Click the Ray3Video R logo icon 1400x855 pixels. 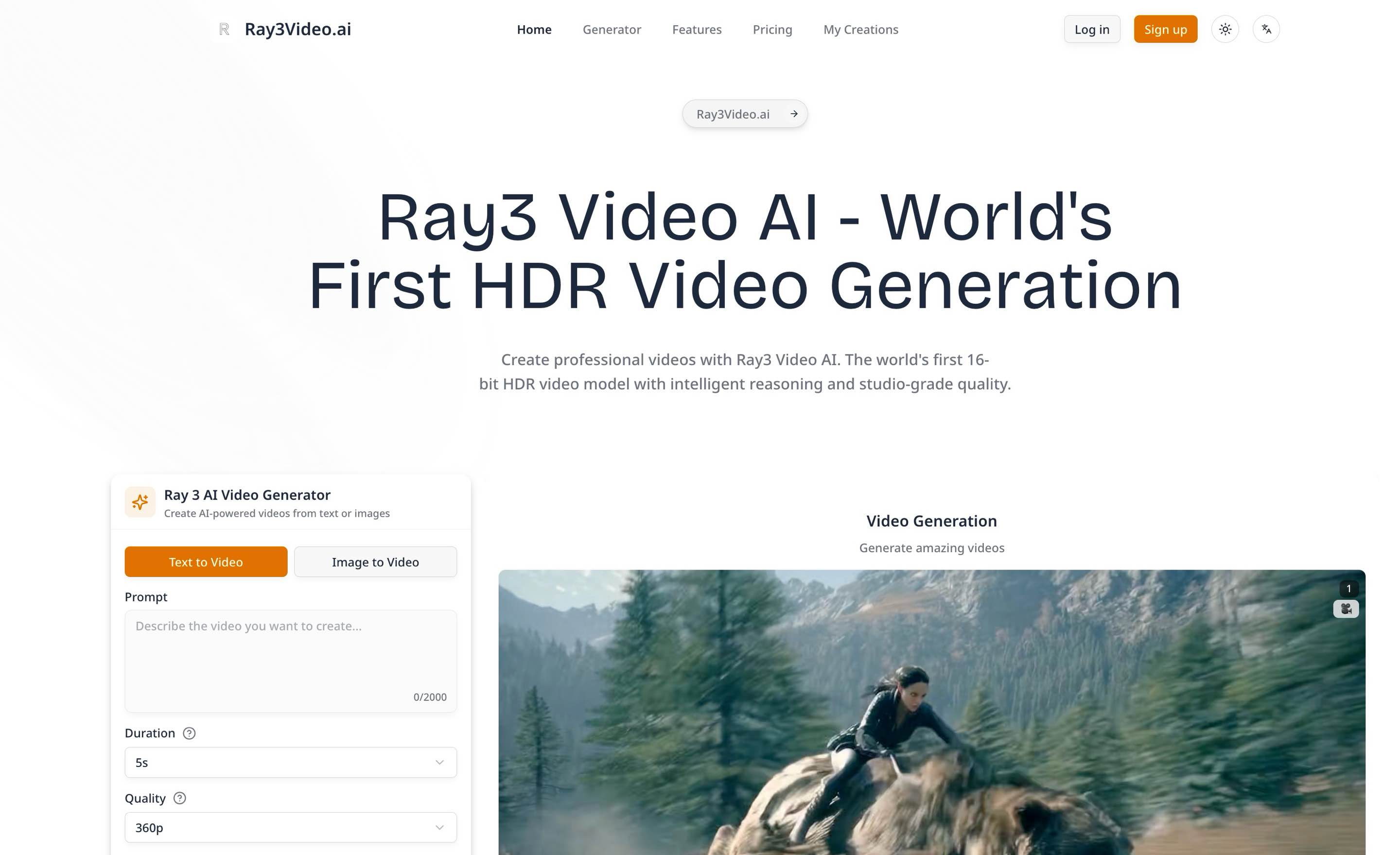click(224, 29)
